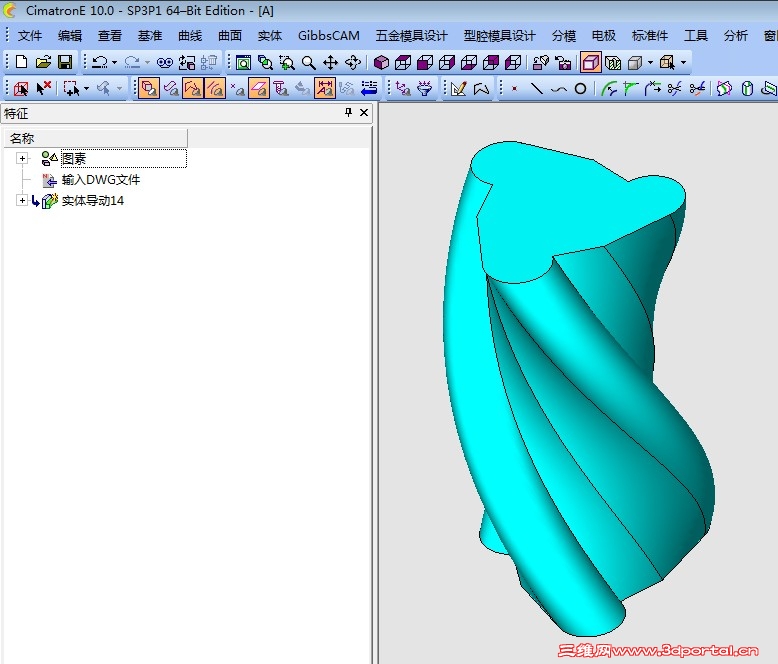Viewport: 778px width, 664px height.
Task: Toggle the curve selection filter
Action: coord(215,89)
